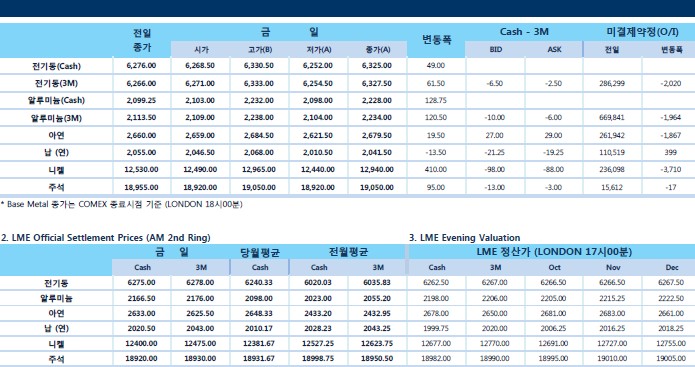Click copper monthly average 6240.33
Screen dimensions: 695x367
coord(259,282)
